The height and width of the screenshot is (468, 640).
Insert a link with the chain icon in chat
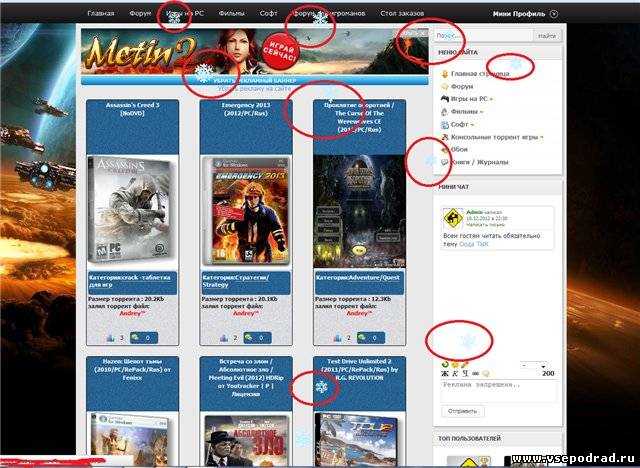(476, 373)
